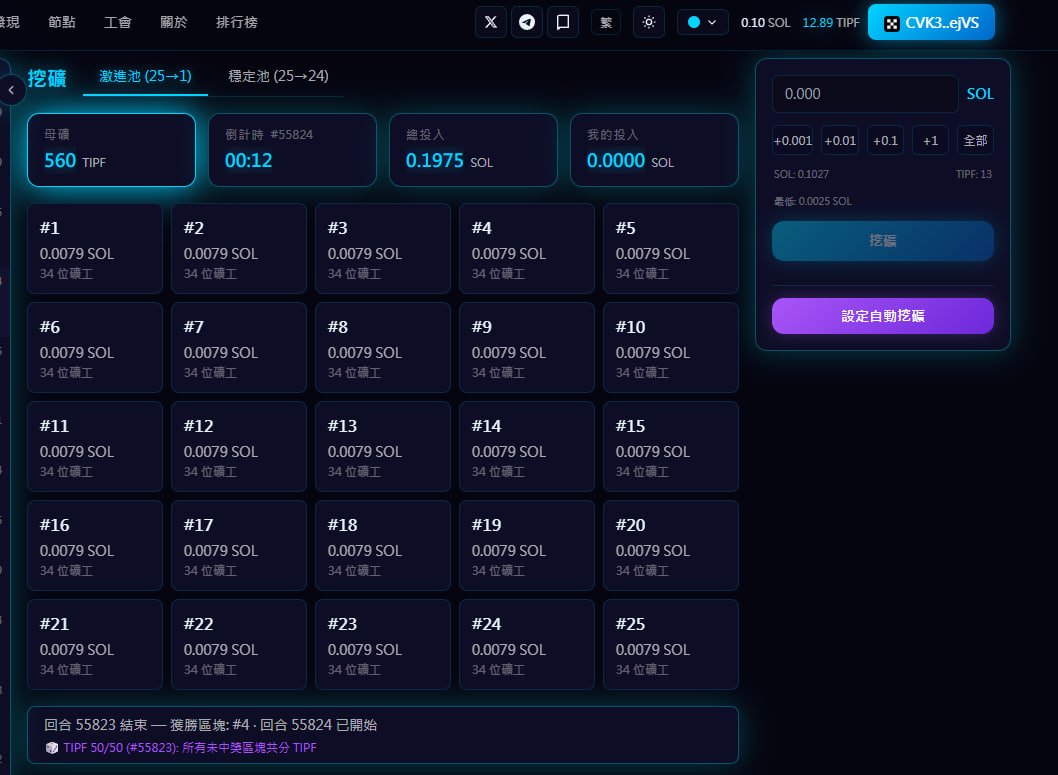Click the round result text 回合 55823 結束
The width and height of the screenshot is (1058, 775).
coord(96,725)
